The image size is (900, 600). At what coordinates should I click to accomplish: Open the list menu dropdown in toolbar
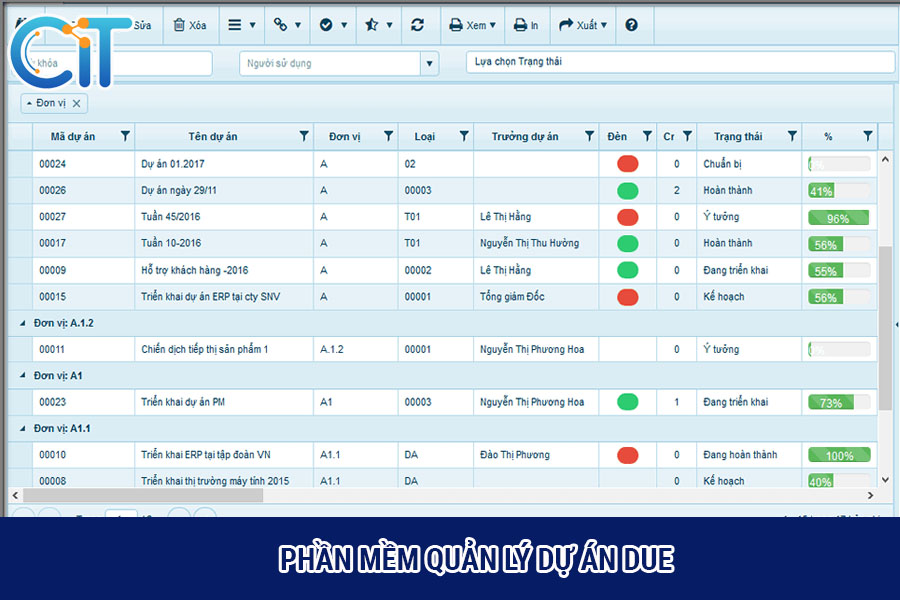(242, 25)
